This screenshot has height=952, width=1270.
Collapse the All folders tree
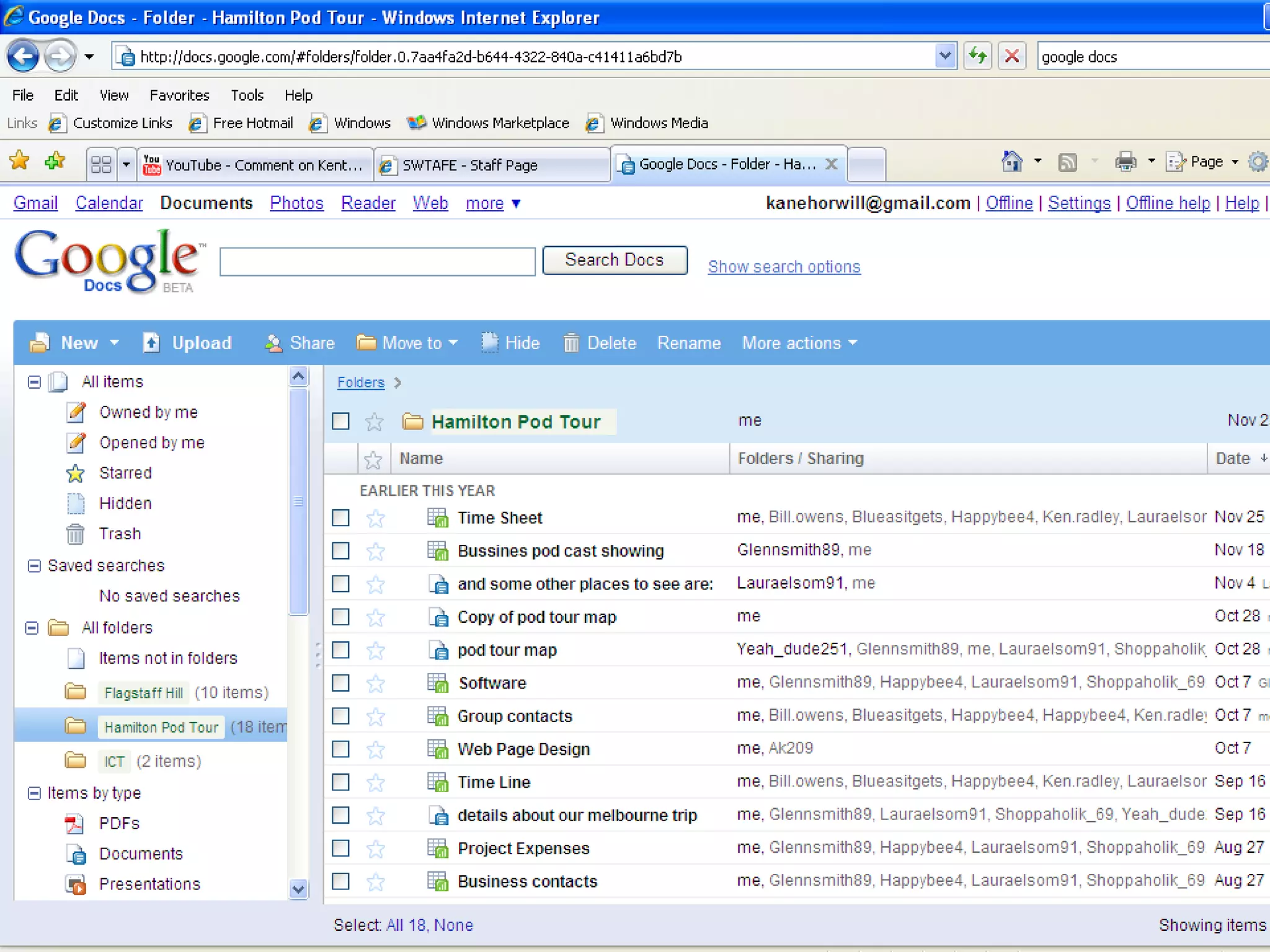tap(32, 628)
